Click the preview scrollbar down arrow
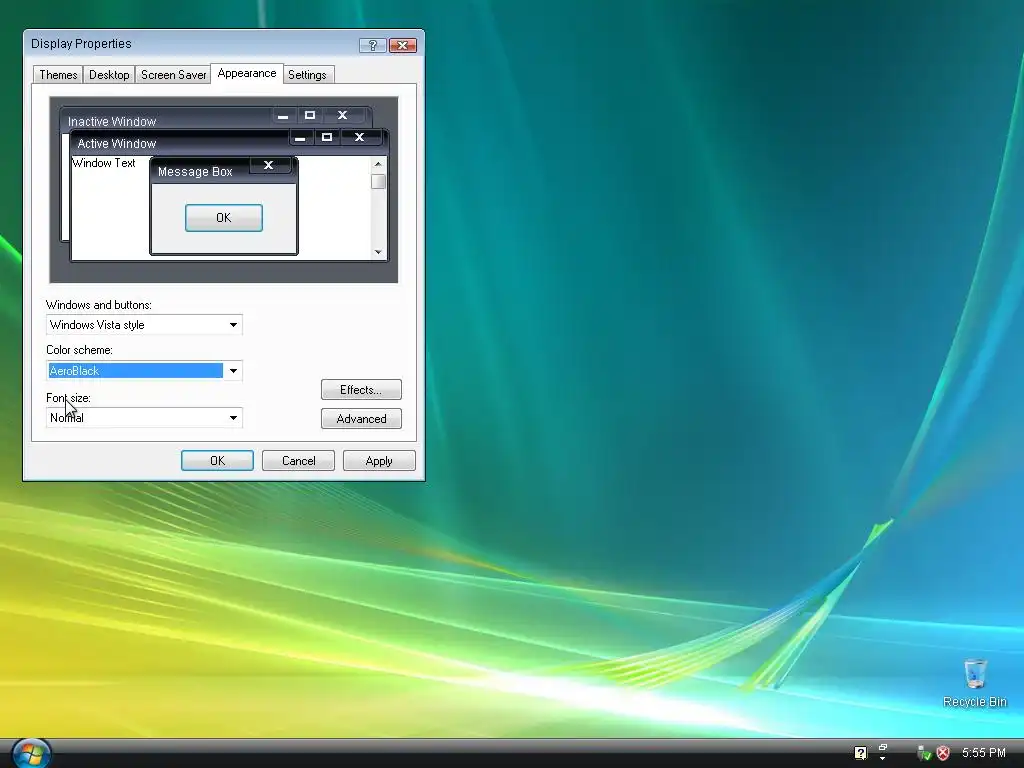The image size is (1024, 768). (x=378, y=252)
